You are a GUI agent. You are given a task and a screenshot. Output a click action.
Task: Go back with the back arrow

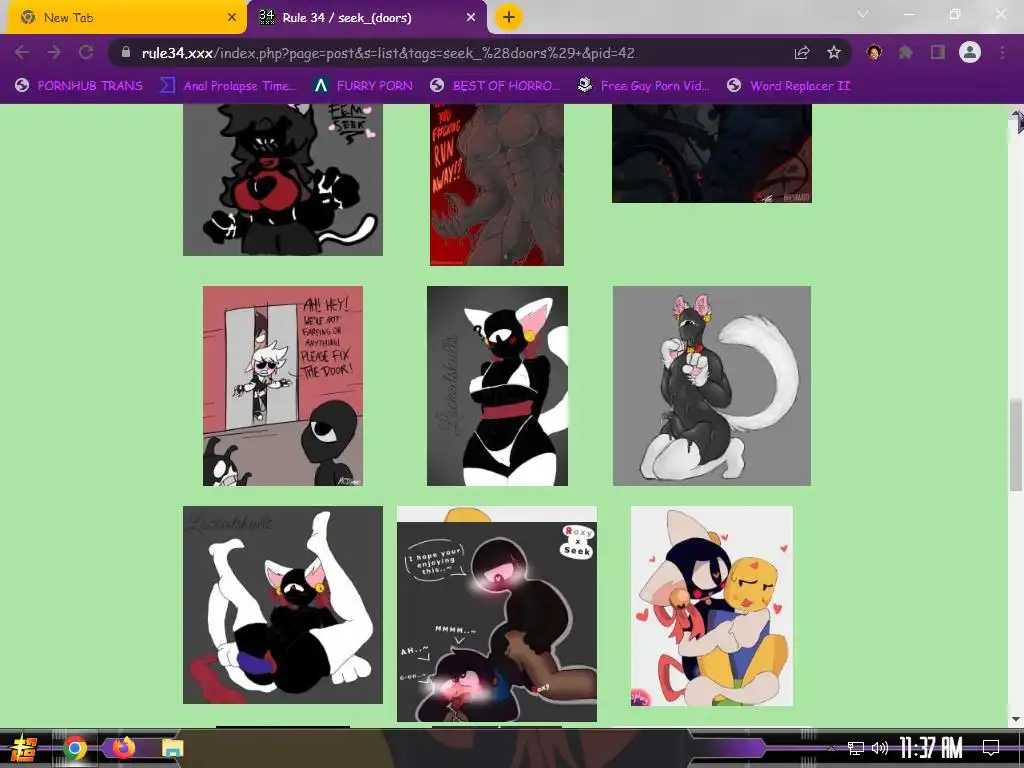pos(22,52)
